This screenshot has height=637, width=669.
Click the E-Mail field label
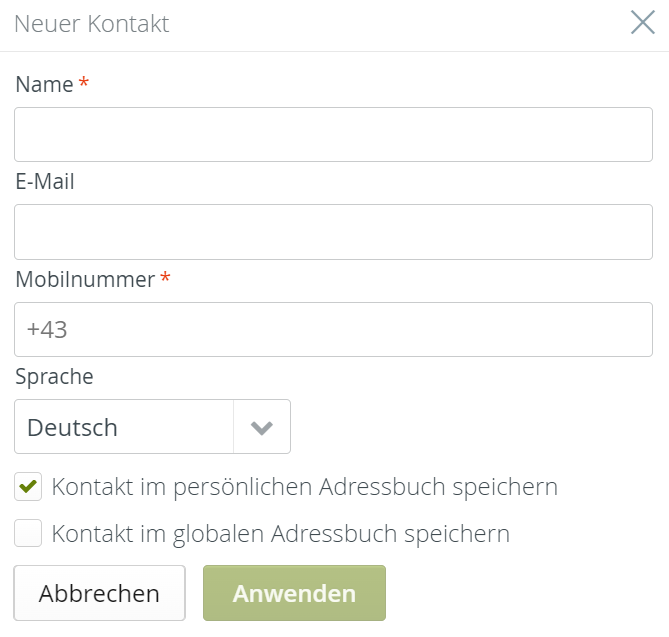point(45,182)
